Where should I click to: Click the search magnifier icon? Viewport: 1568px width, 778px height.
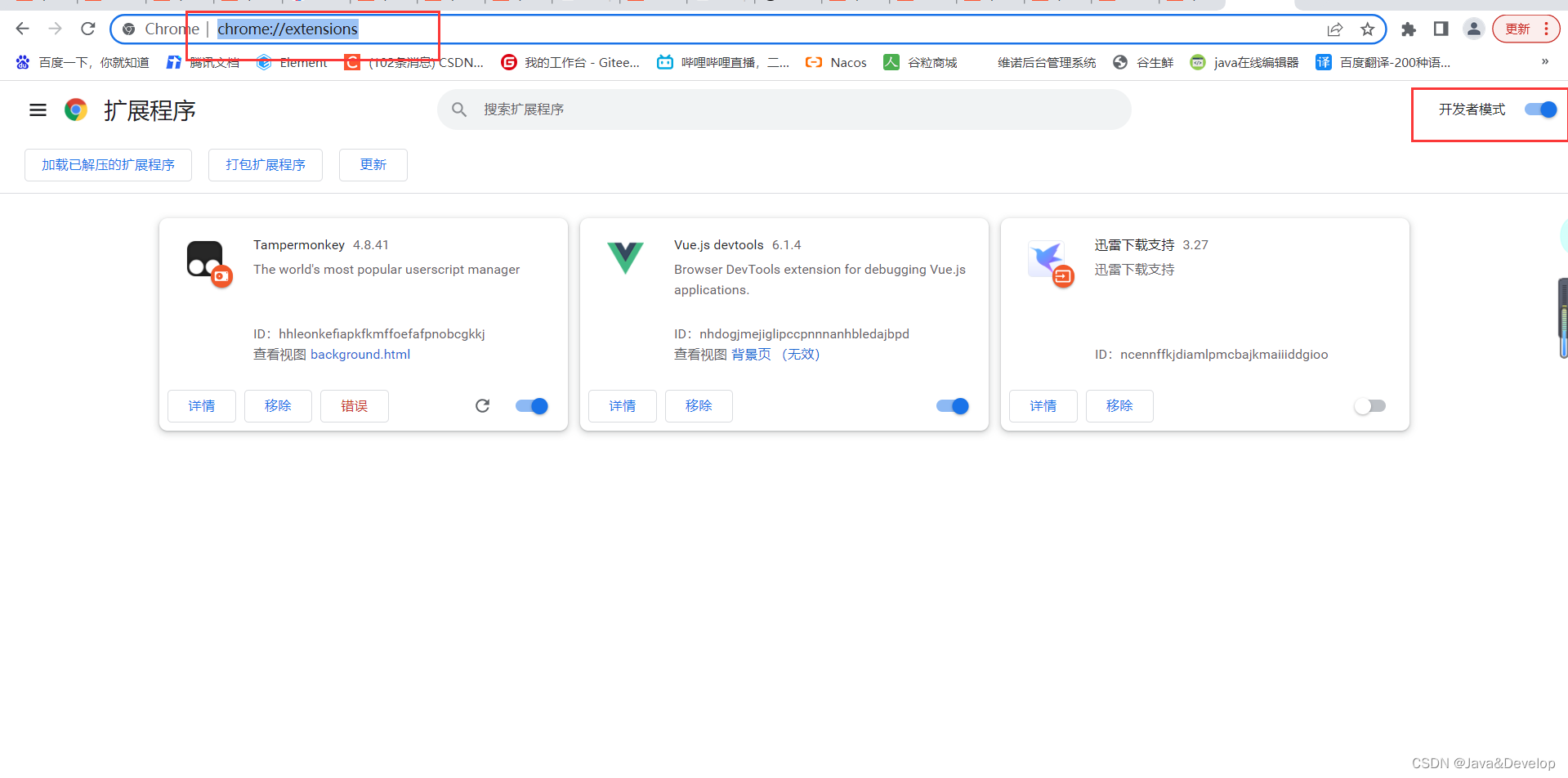tap(459, 110)
